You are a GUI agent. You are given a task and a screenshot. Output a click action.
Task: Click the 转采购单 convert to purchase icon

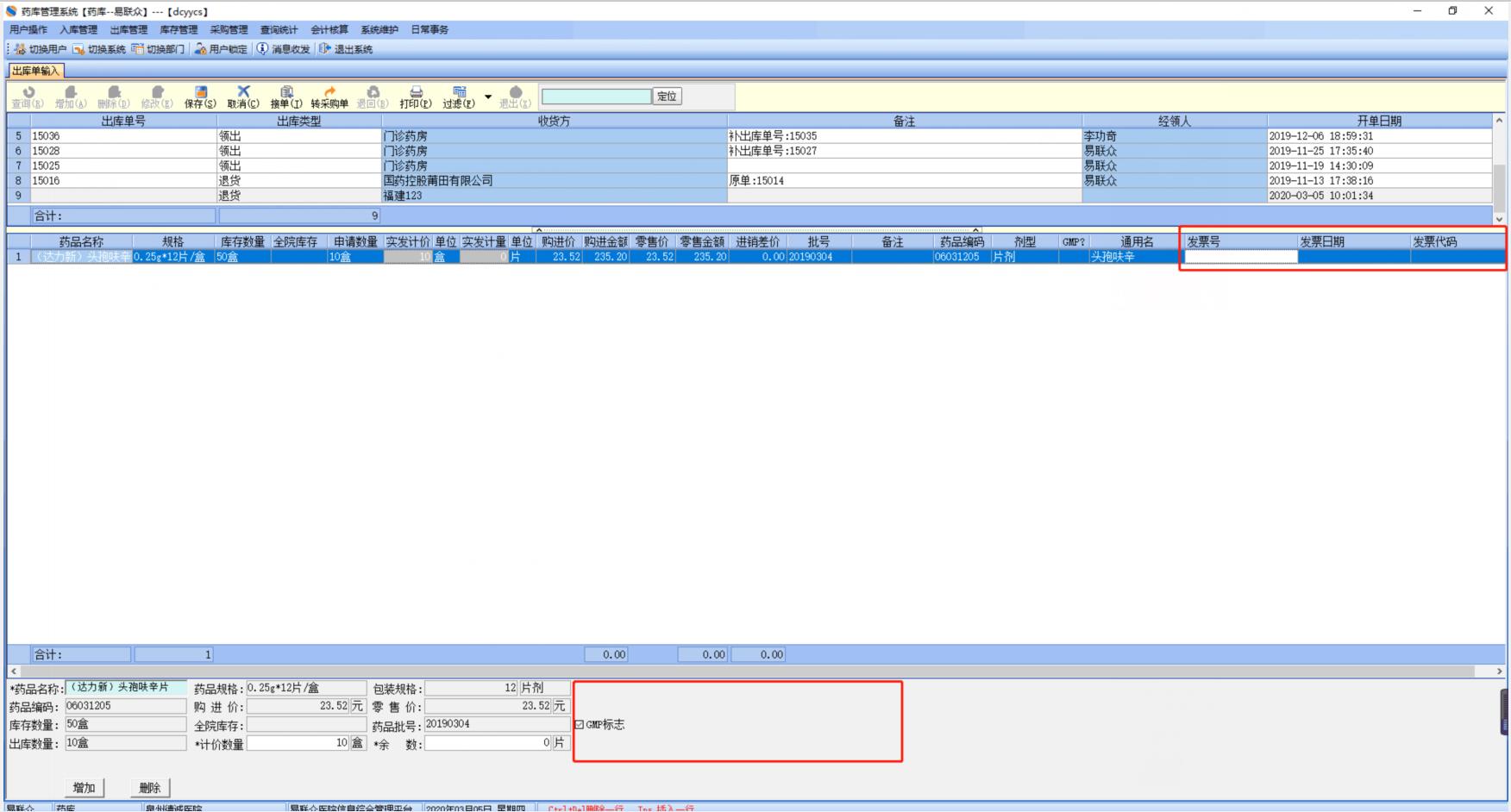329,97
